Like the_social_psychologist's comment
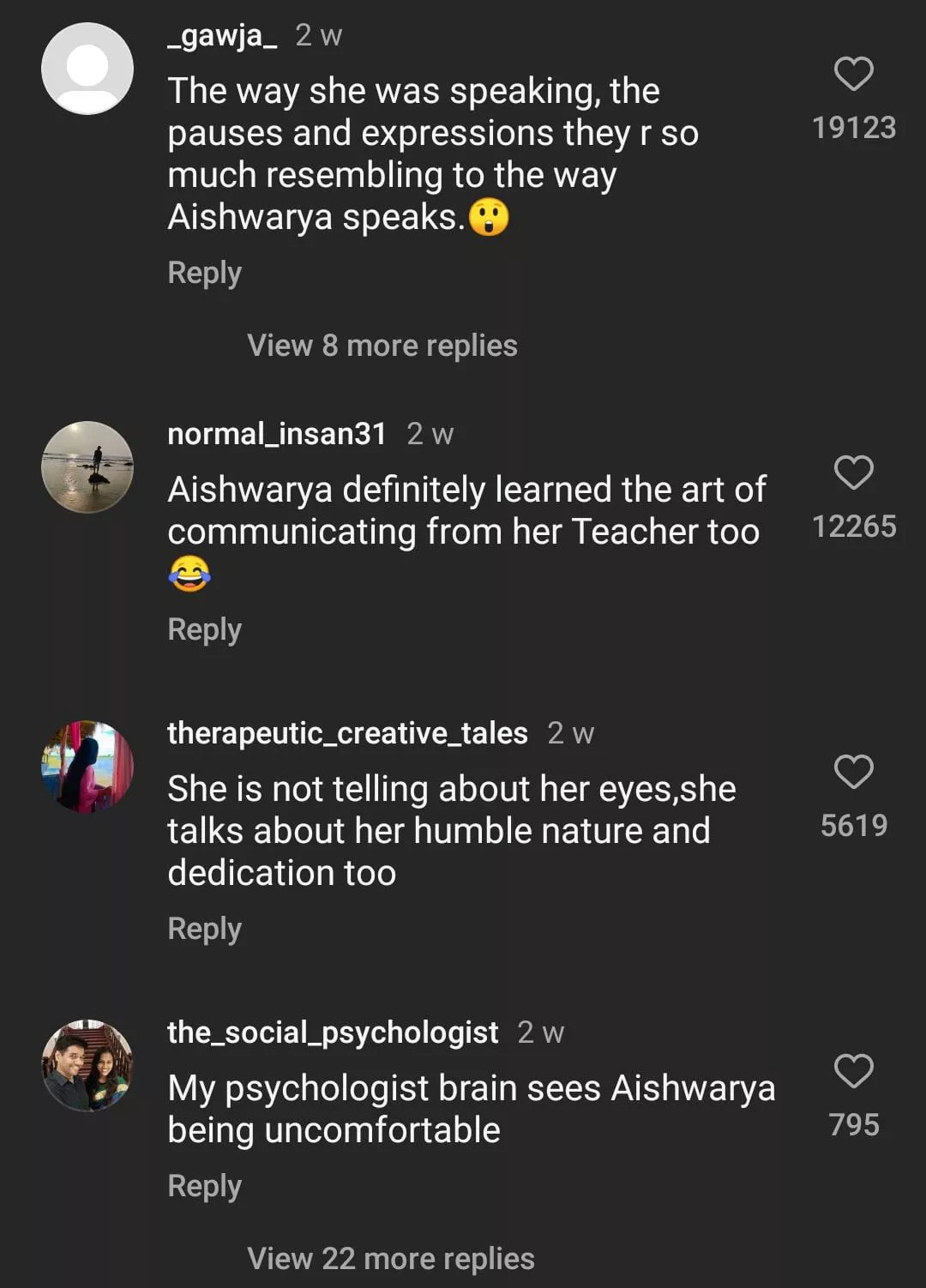 click(x=853, y=1071)
